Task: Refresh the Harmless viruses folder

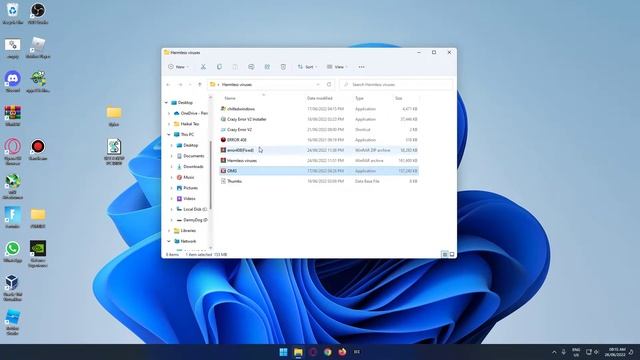Action: click(329, 84)
